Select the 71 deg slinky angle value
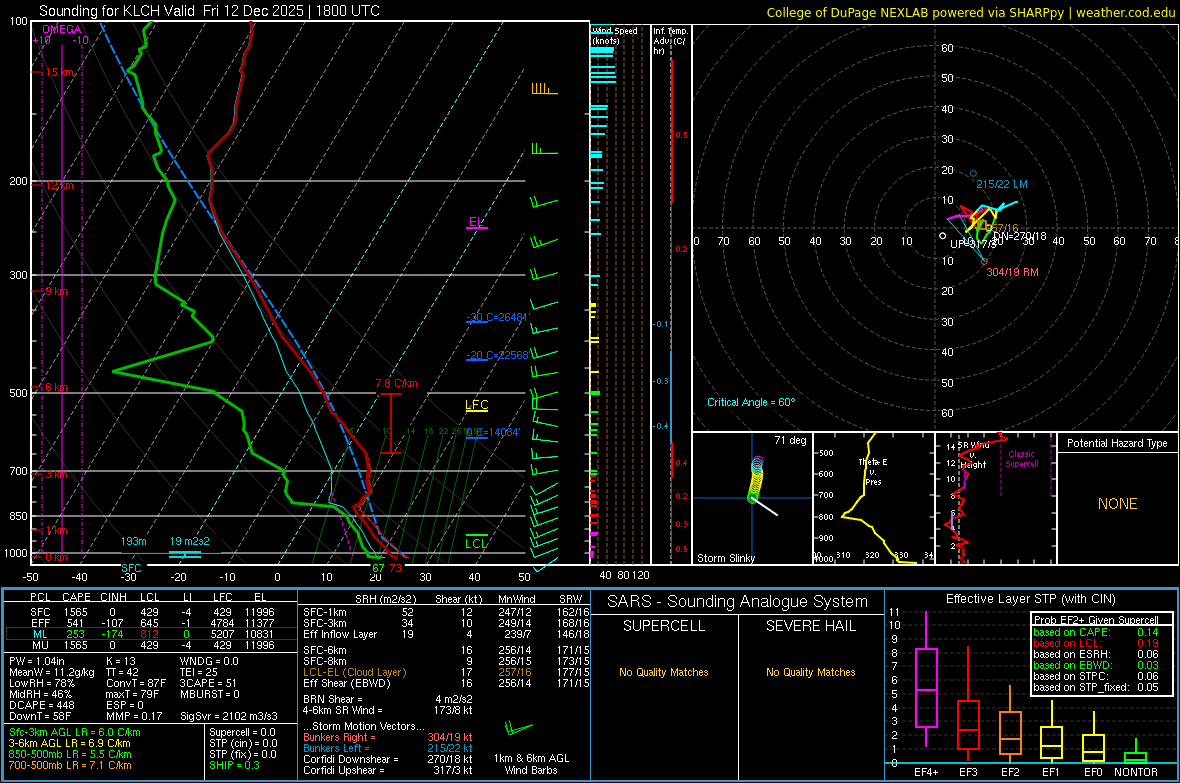Image resolution: width=1180 pixels, height=783 pixels. pyautogui.click(x=790, y=440)
